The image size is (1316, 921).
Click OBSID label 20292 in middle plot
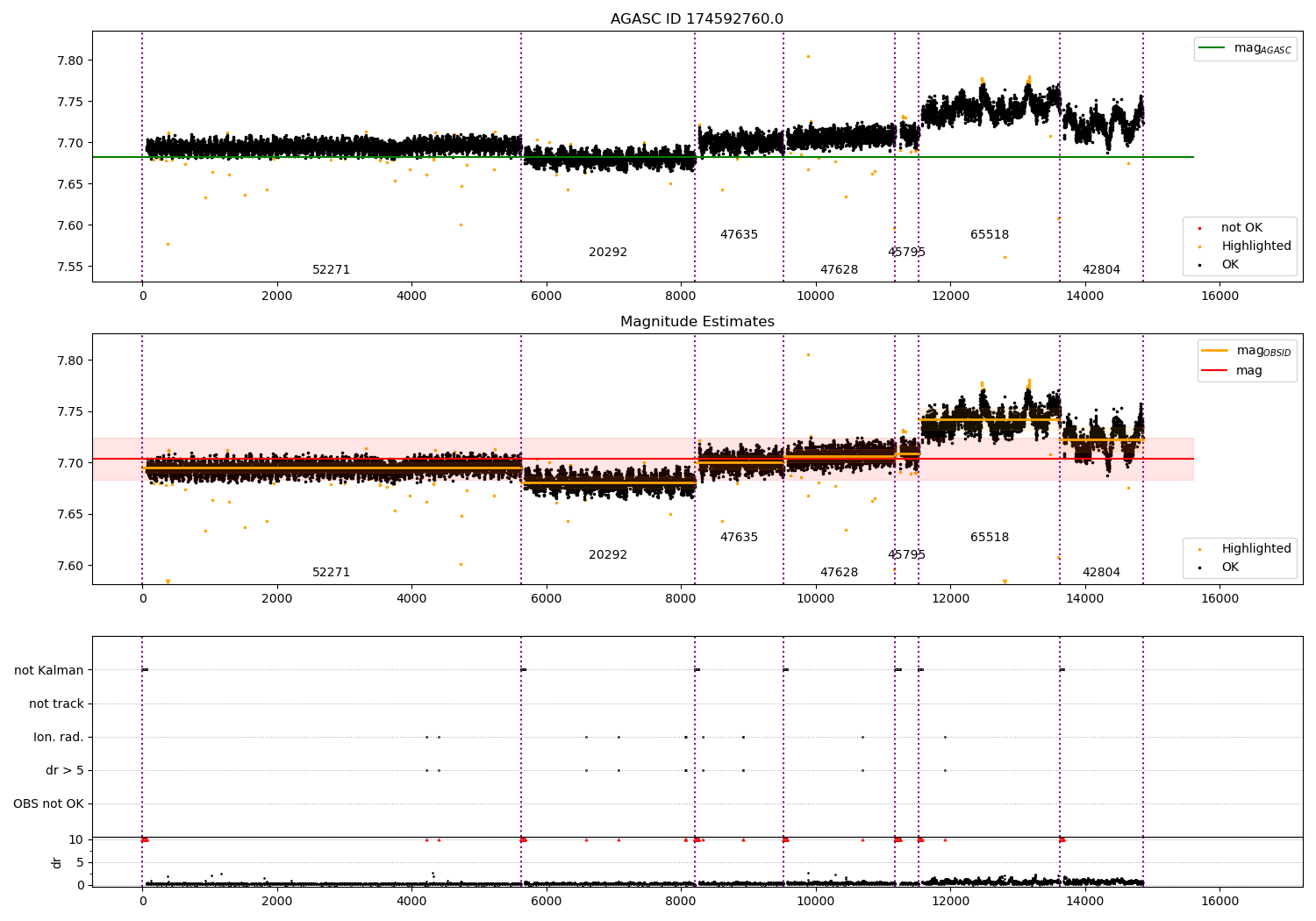(x=608, y=555)
